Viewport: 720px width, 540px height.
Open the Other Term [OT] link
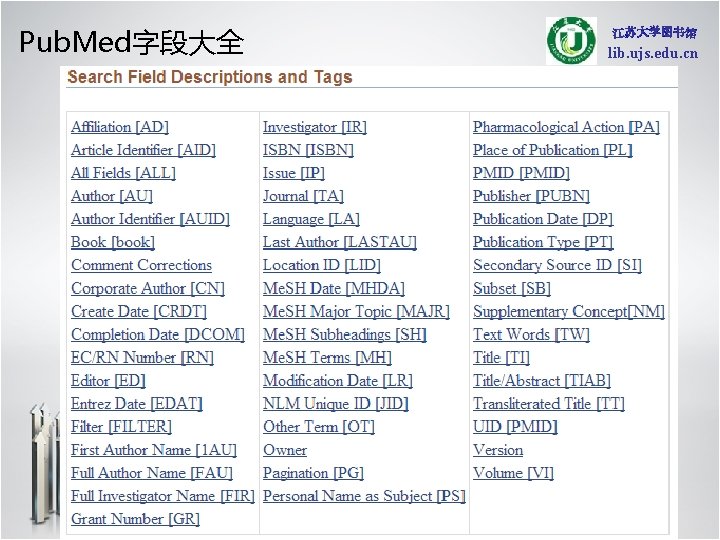[319, 427]
